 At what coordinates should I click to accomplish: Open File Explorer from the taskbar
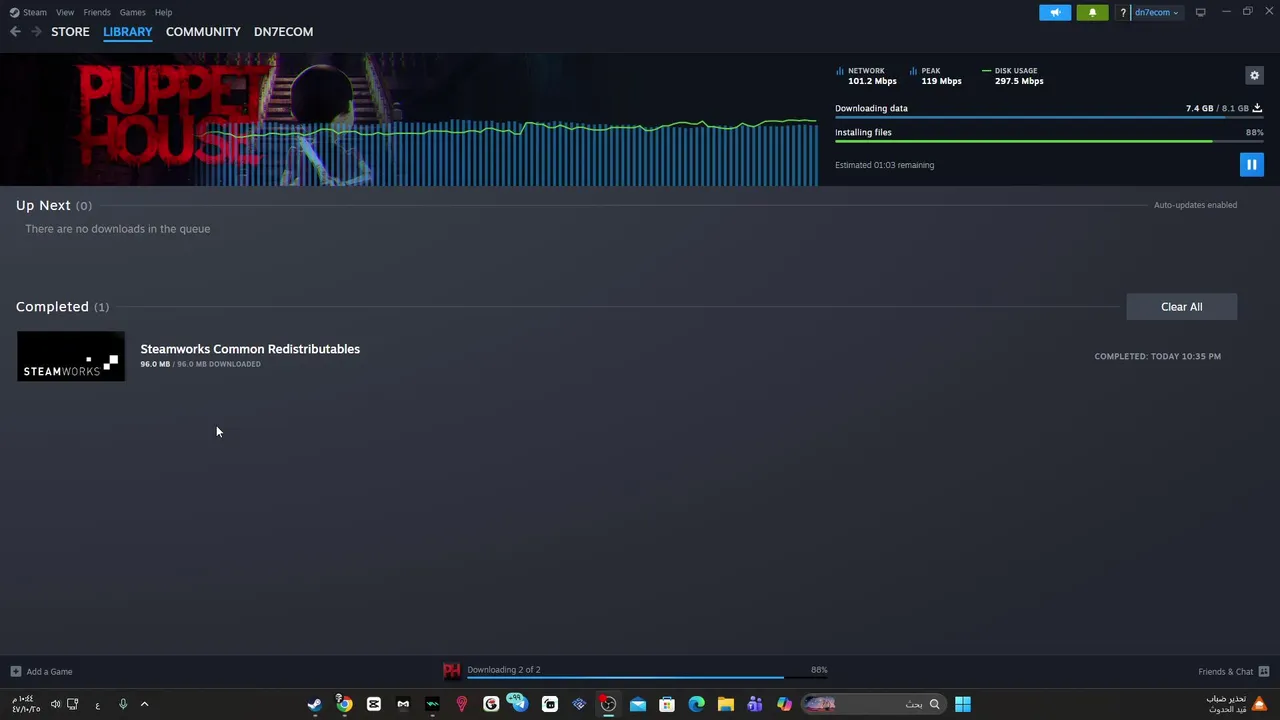coord(726,704)
